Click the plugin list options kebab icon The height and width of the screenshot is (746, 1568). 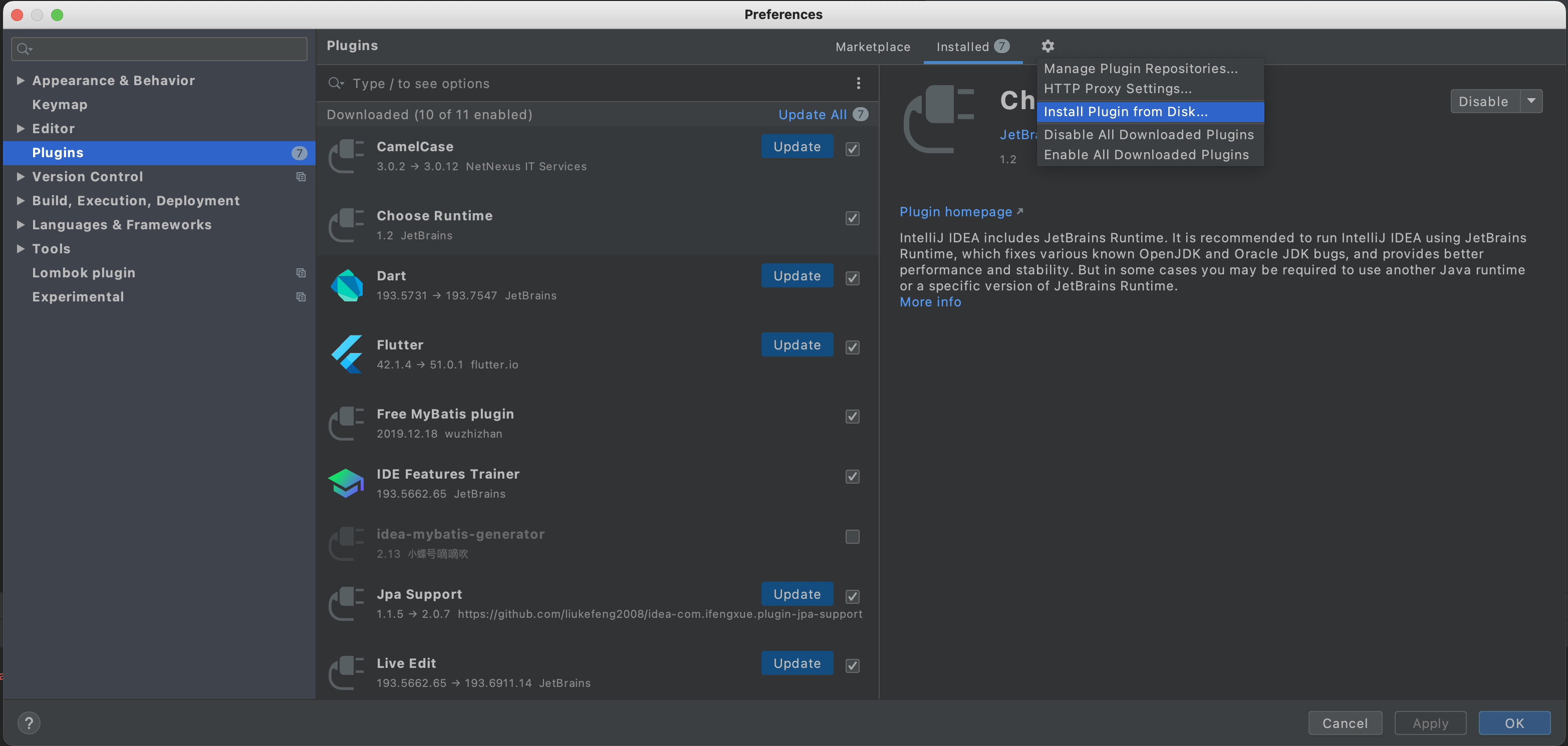(x=858, y=84)
